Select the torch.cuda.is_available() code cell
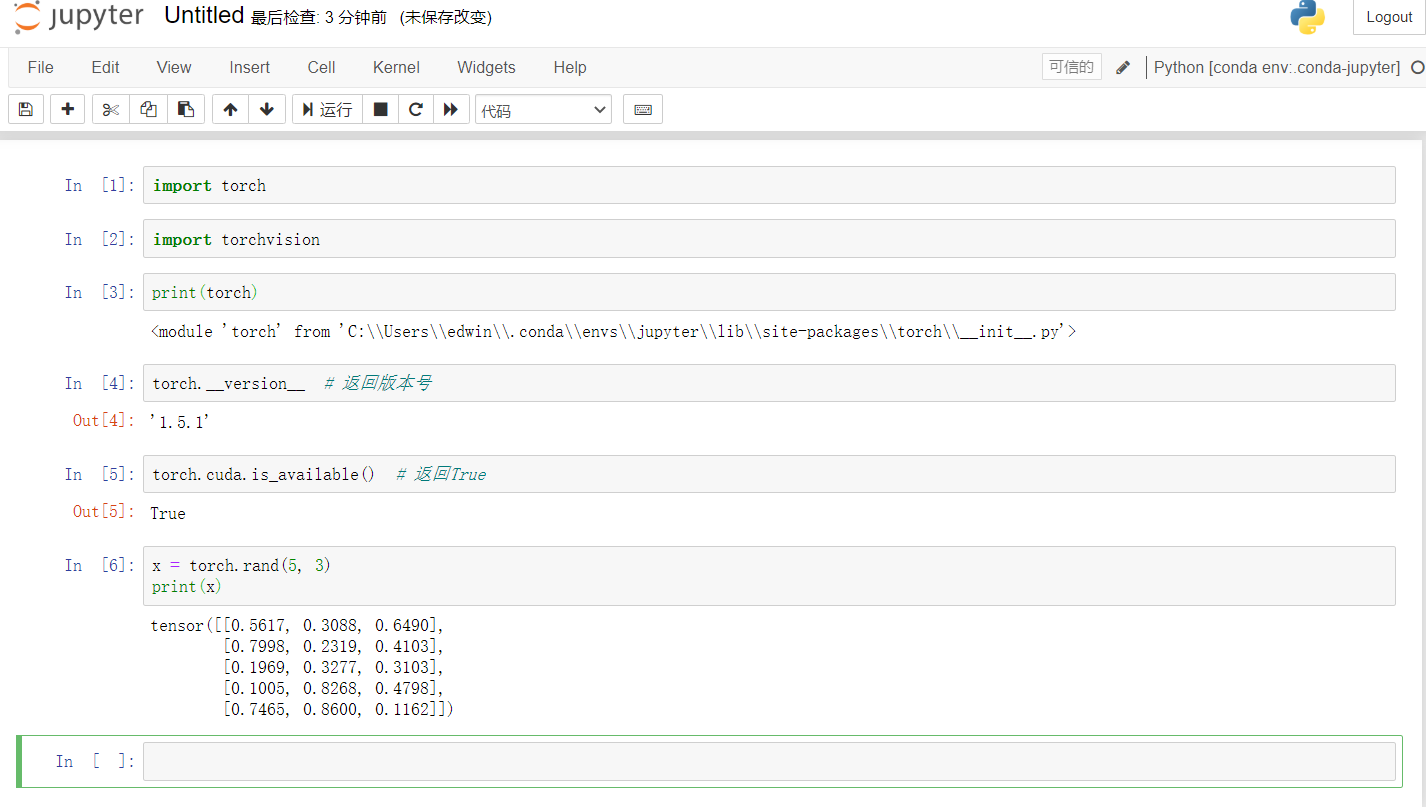The width and height of the screenshot is (1426, 807). 769,474
